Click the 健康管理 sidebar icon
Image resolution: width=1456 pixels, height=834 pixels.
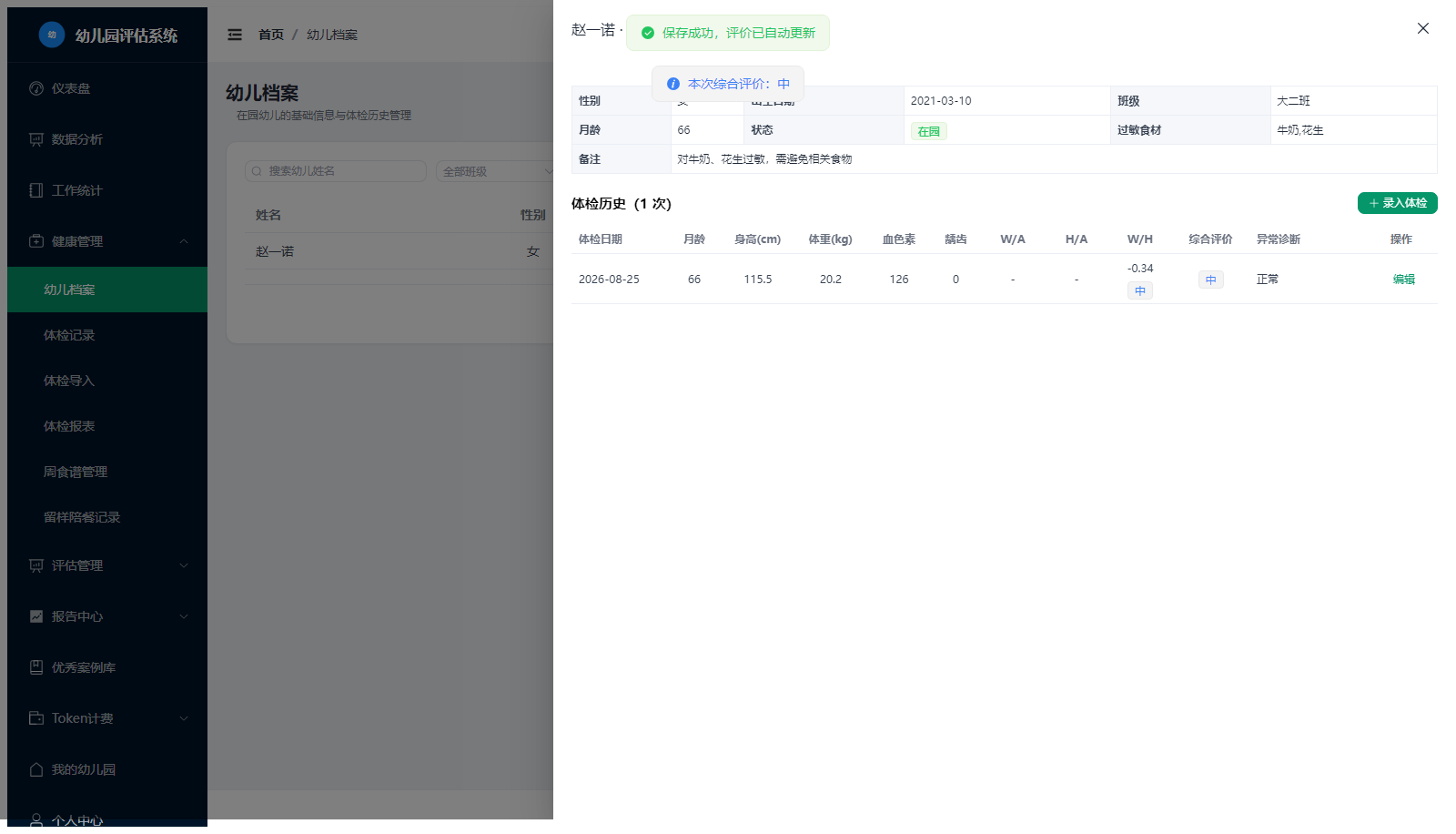tap(36, 241)
